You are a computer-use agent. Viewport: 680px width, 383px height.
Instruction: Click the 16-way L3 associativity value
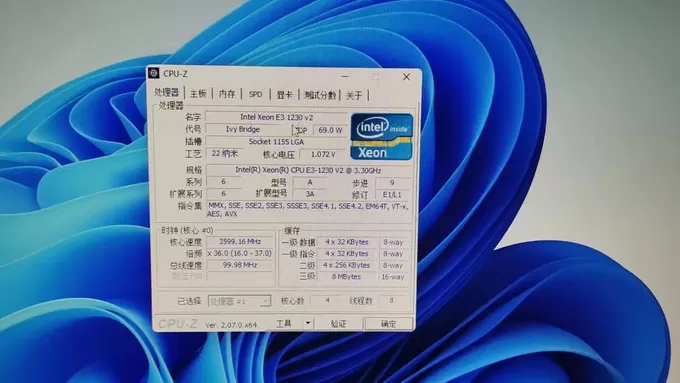(393, 277)
